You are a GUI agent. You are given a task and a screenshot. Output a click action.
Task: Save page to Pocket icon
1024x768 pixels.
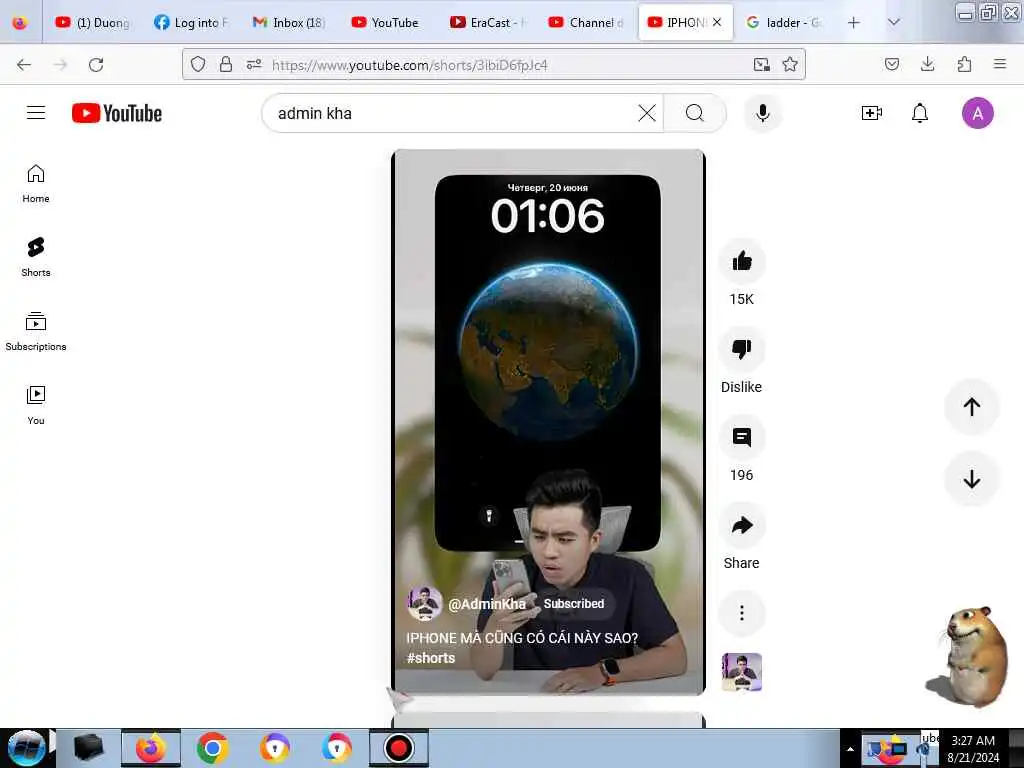tap(891, 64)
